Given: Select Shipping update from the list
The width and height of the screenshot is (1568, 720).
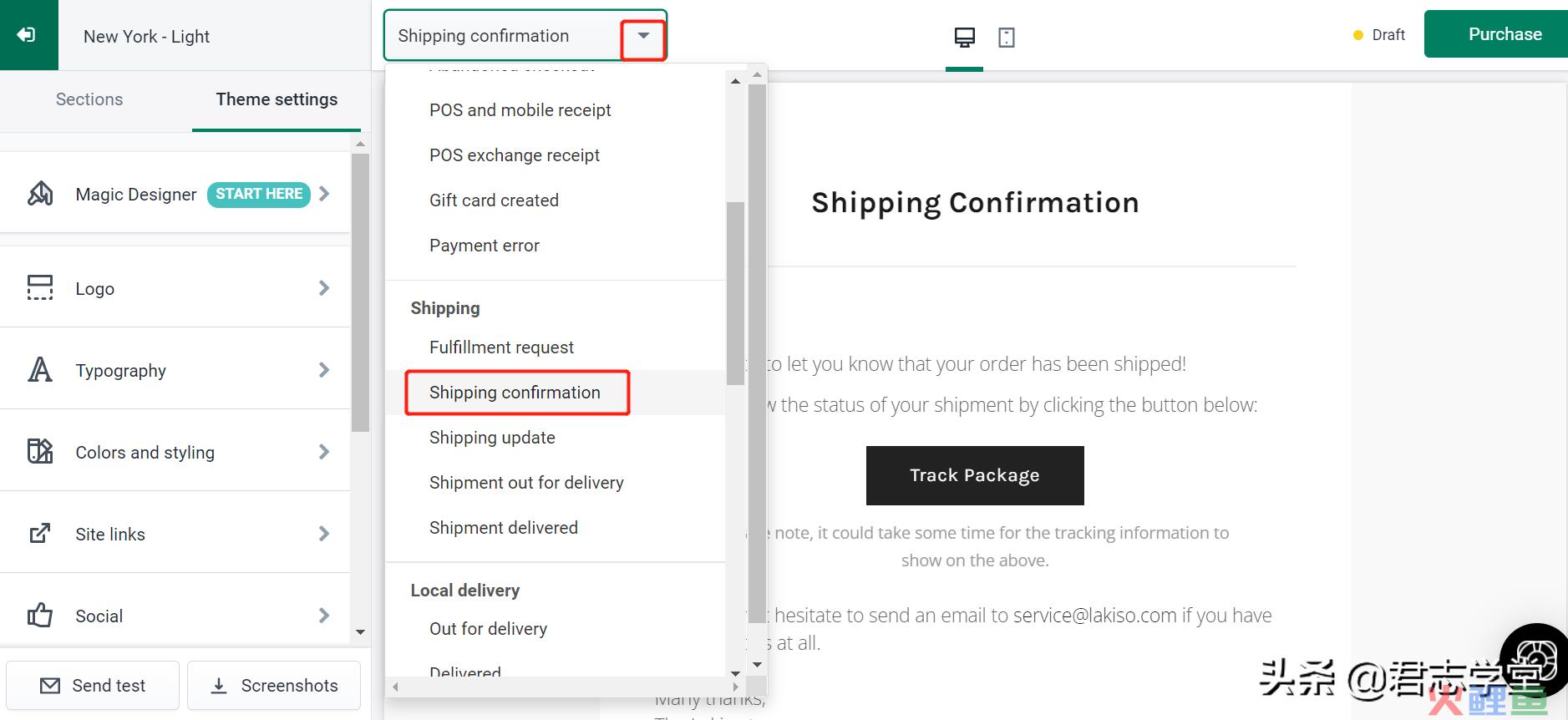Looking at the screenshot, I should coord(492,438).
